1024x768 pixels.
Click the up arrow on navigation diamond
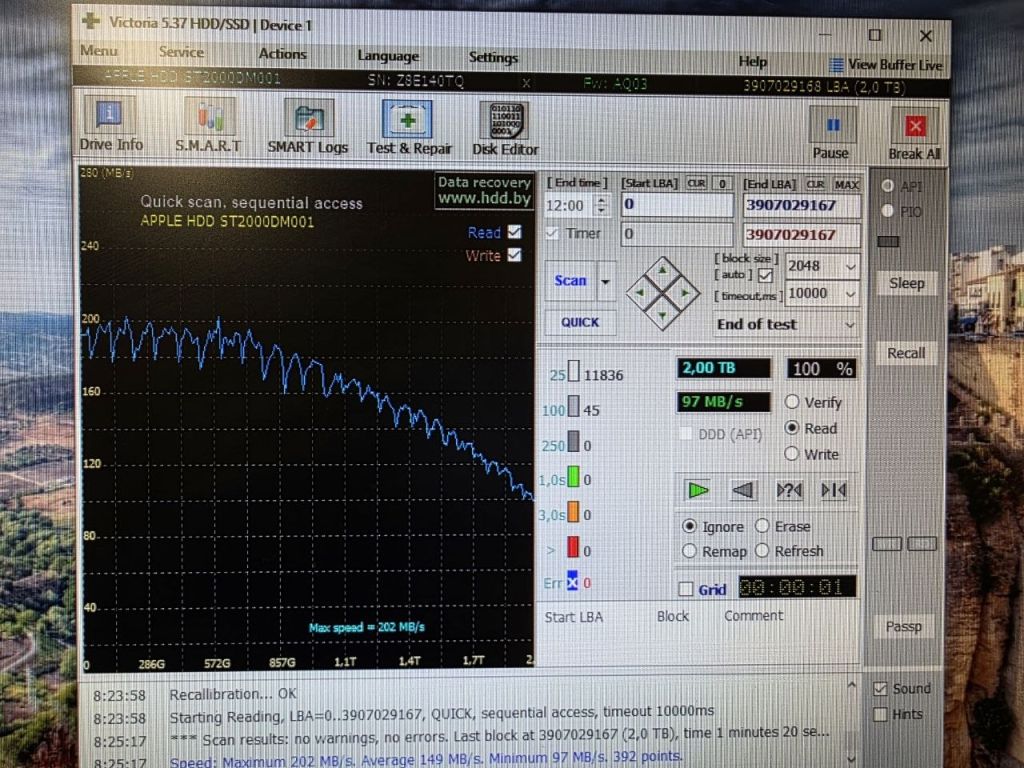pos(663,268)
